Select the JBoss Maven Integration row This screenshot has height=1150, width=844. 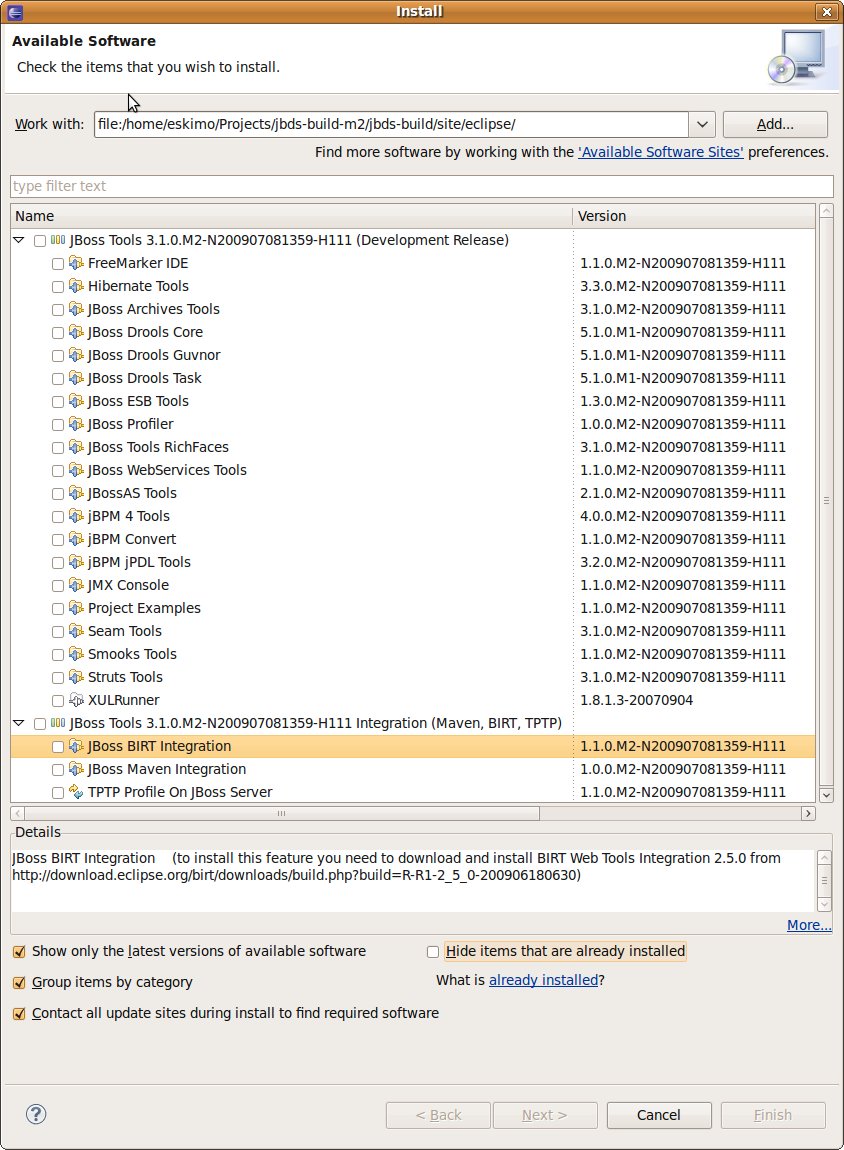click(x=413, y=769)
